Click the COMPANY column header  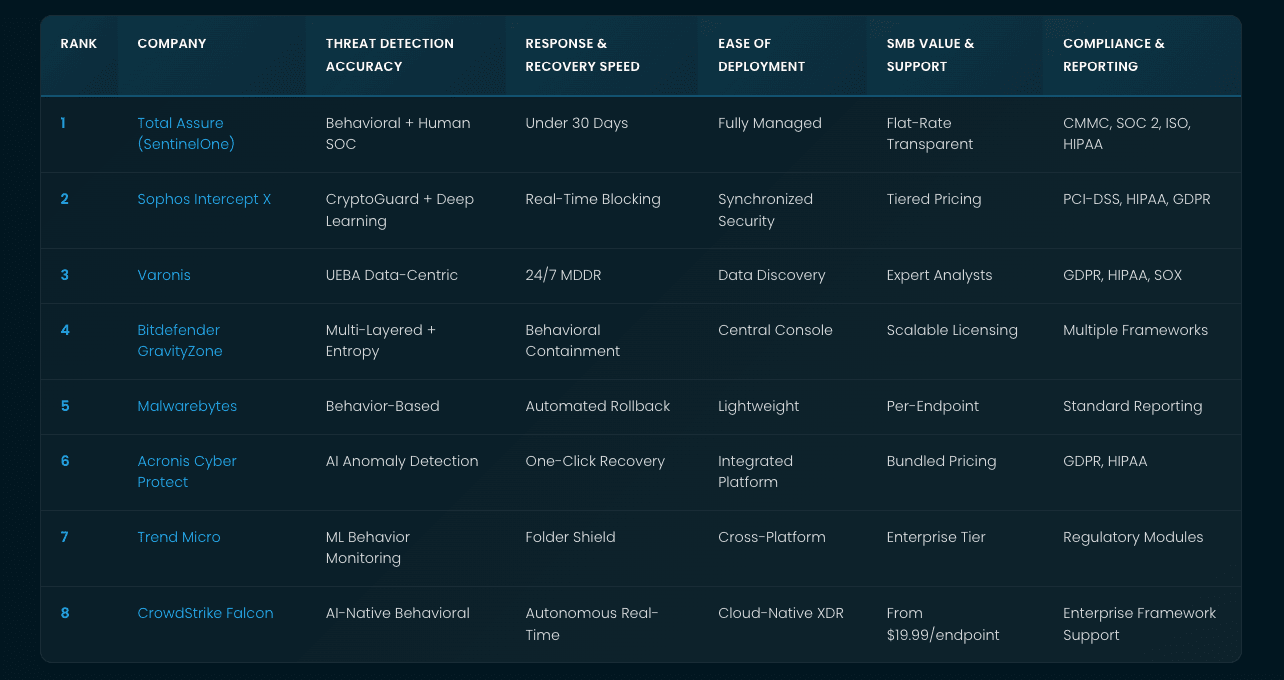[x=171, y=44]
